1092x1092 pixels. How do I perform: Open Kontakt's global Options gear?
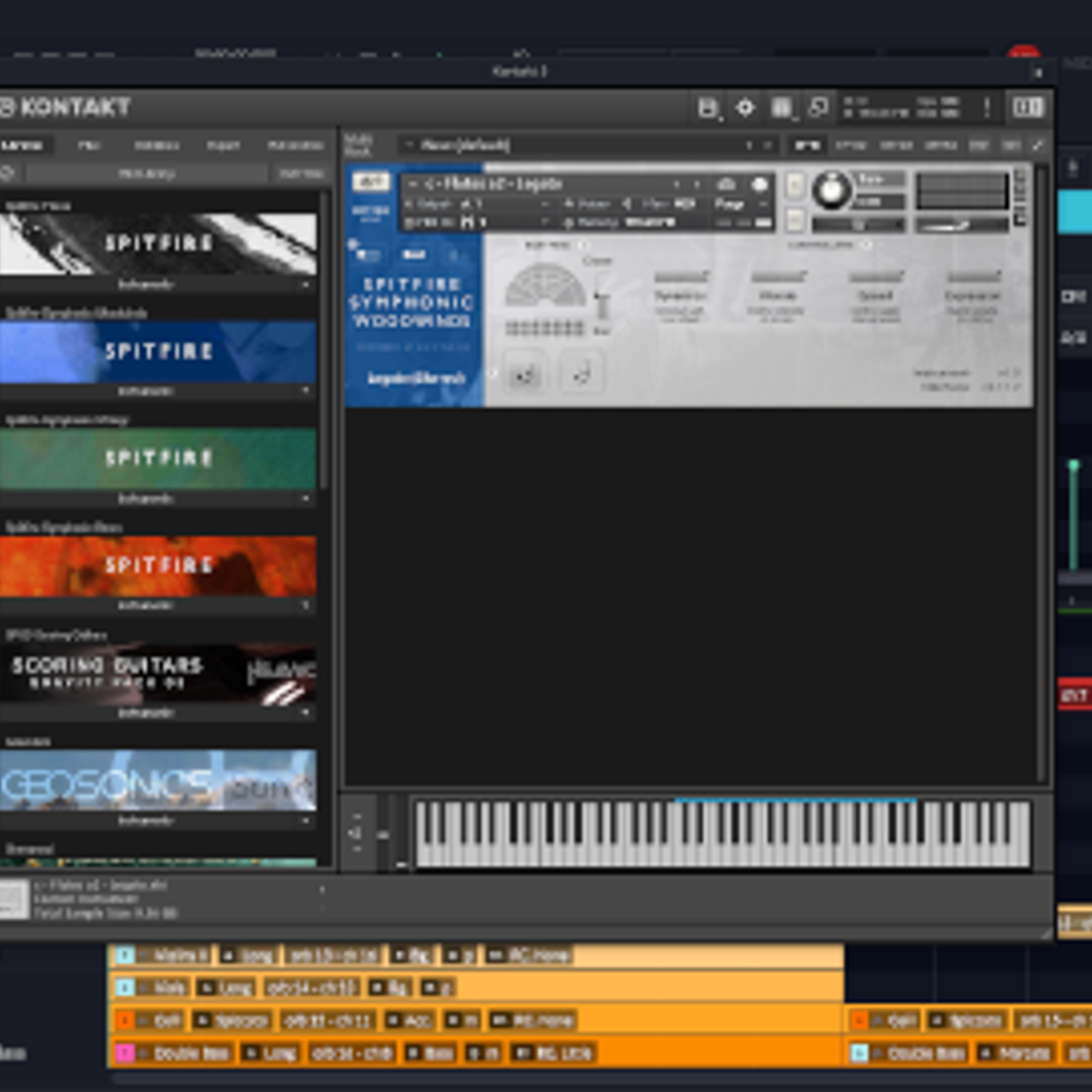(x=746, y=109)
